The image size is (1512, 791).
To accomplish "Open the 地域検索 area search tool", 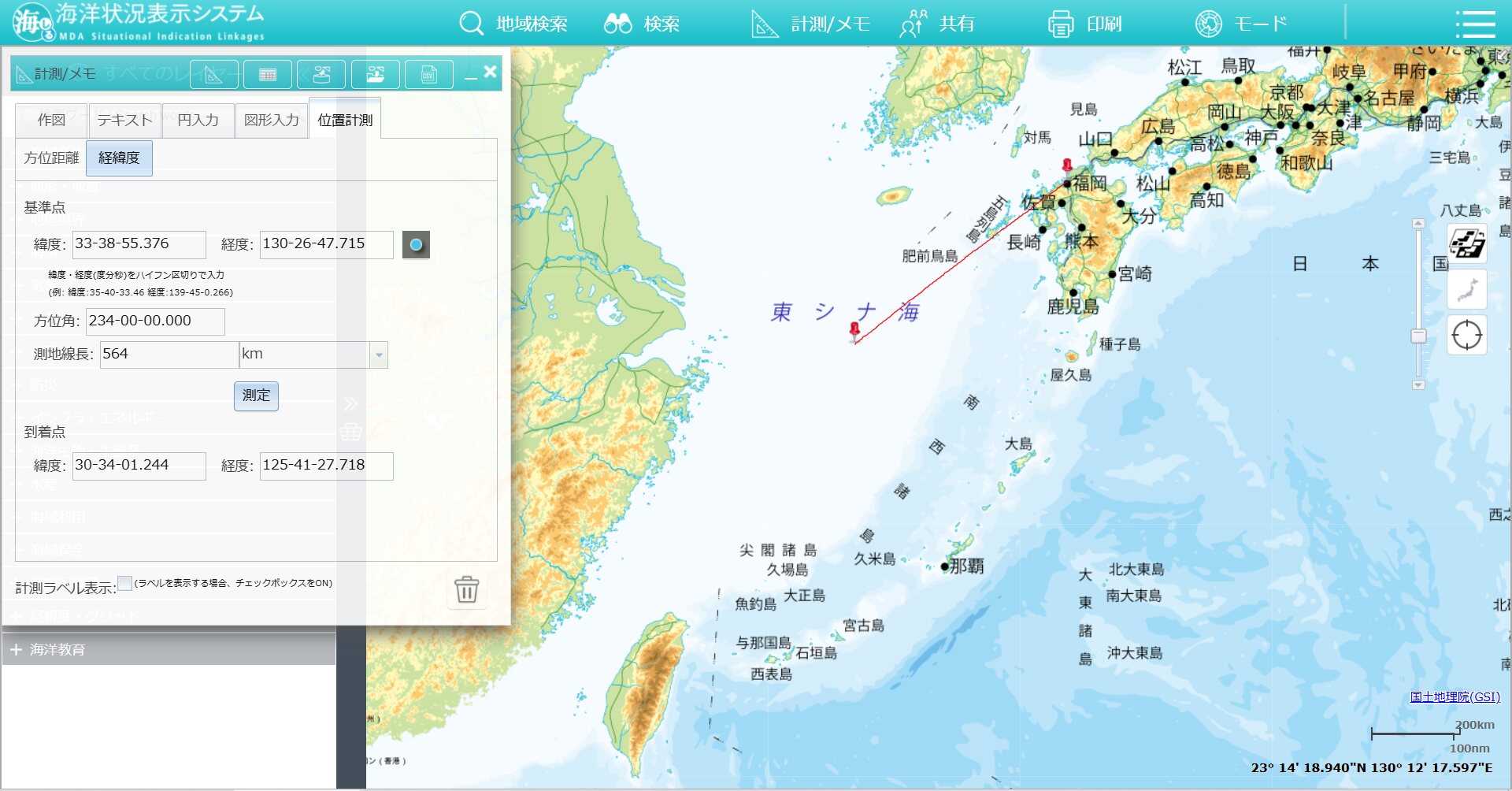I will 513,24.
